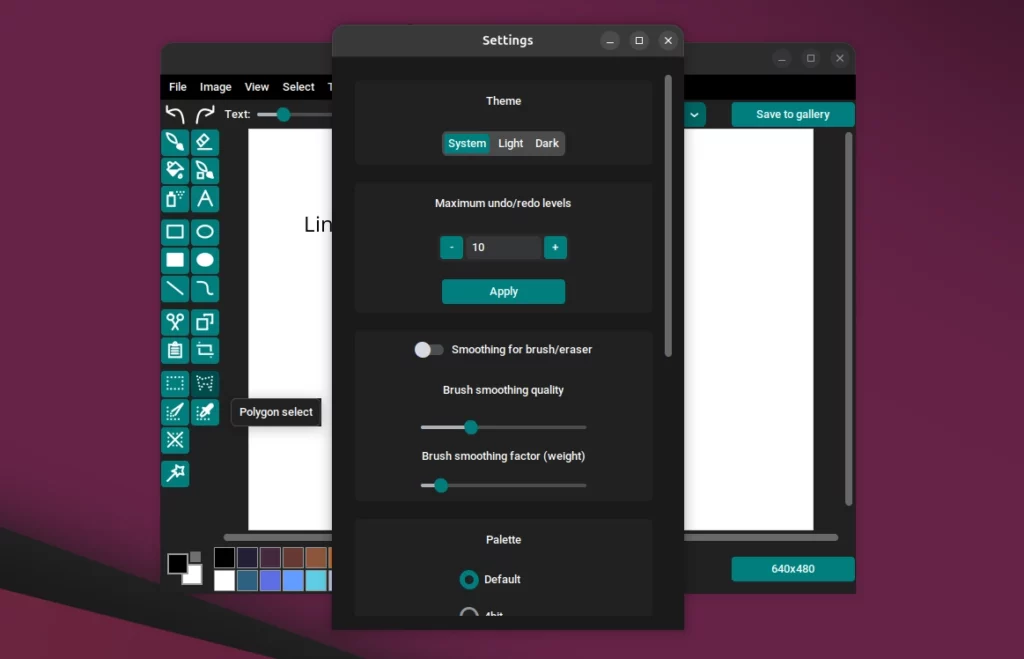Image resolution: width=1024 pixels, height=659 pixels.
Task: Cut the selection with the Scissors tool
Action: (175, 321)
